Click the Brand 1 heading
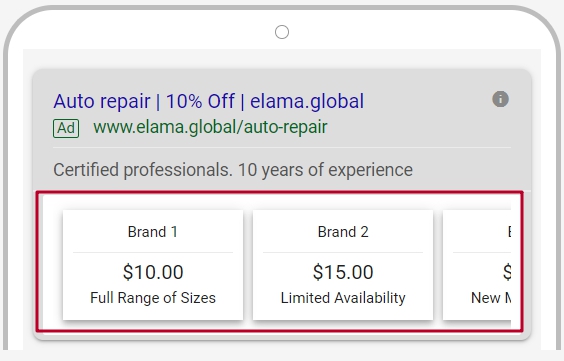This screenshot has width=564, height=361. pos(153,232)
